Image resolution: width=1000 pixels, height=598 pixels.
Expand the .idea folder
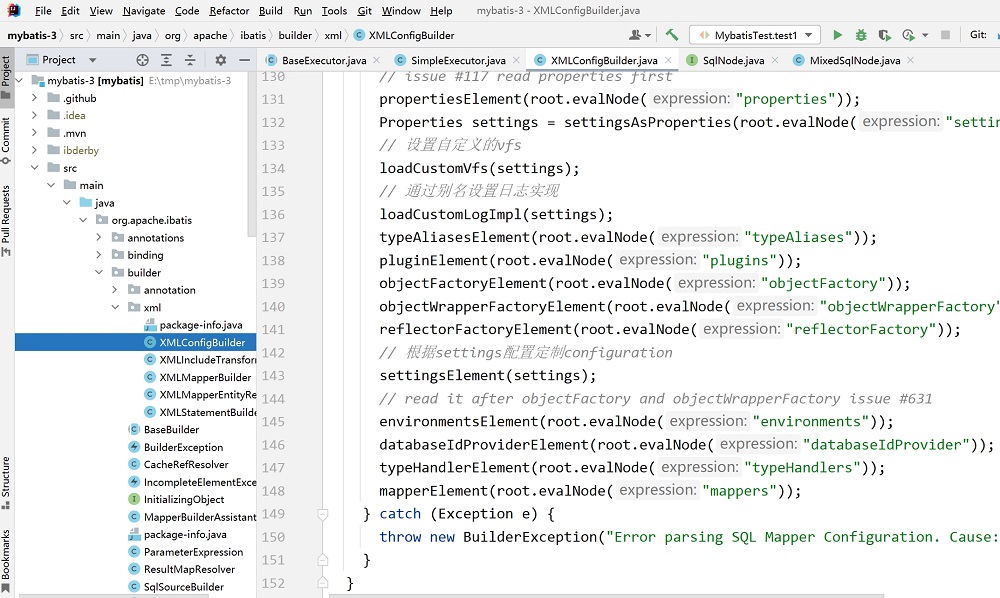point(34,115)
